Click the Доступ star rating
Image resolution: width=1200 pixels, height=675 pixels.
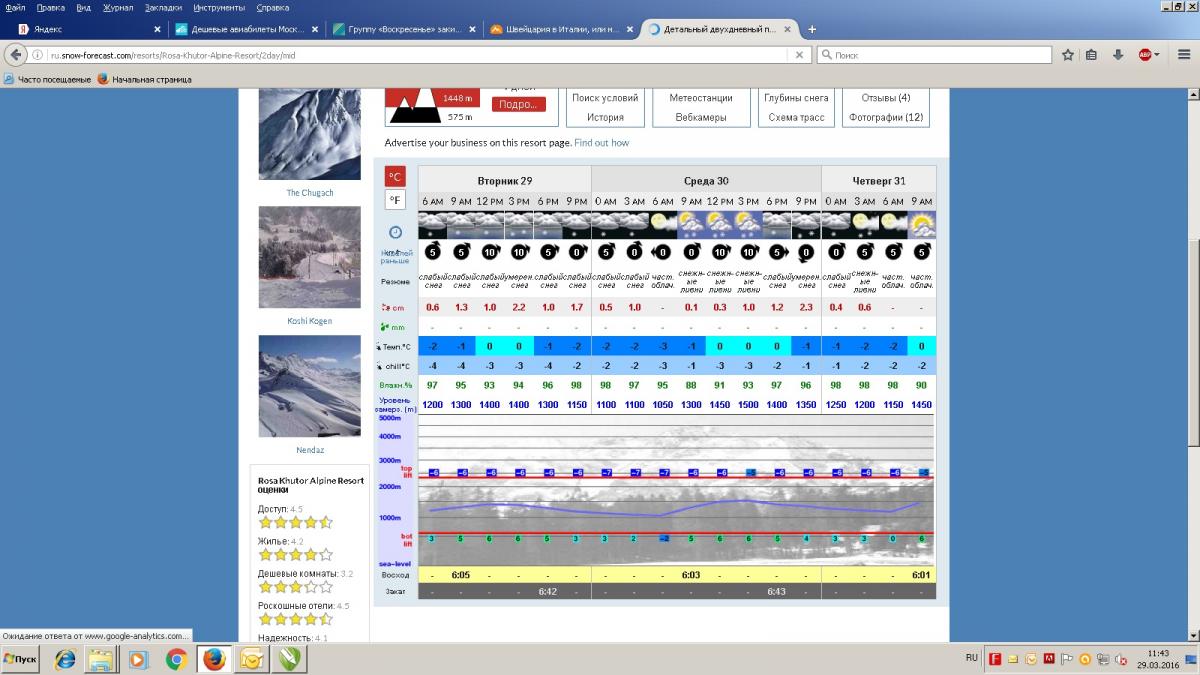295,522
